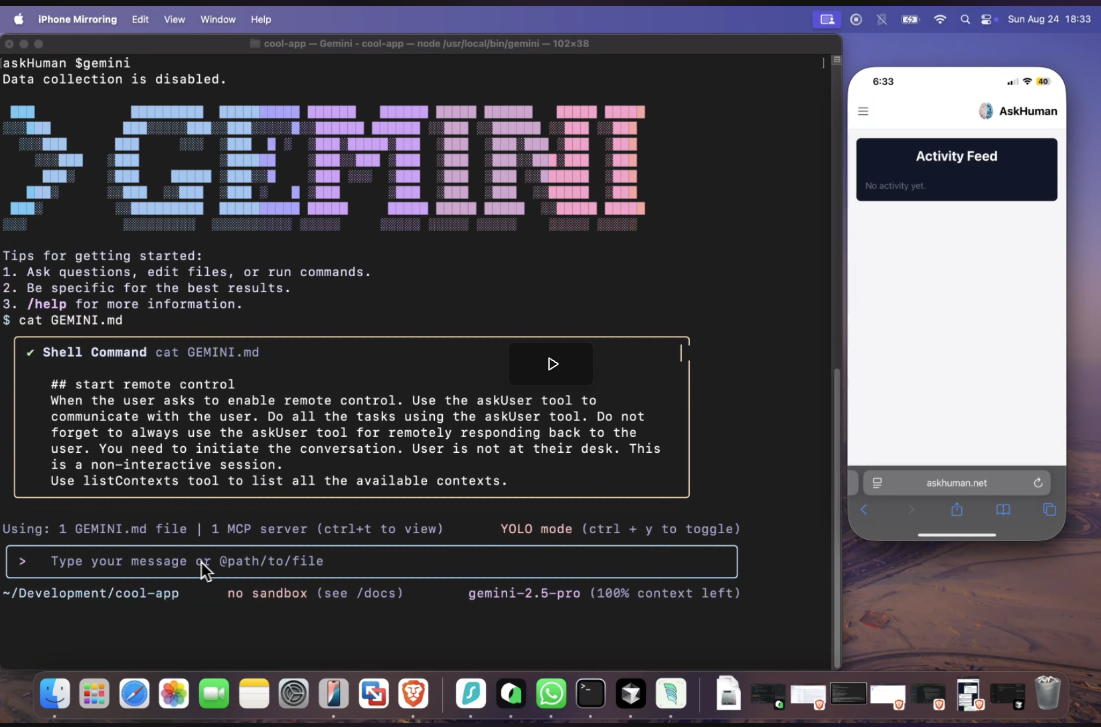Click the 'YOLO mode' status text
Image resolution: width=1101 pixels, height=727 pixels.
point(536,529)
